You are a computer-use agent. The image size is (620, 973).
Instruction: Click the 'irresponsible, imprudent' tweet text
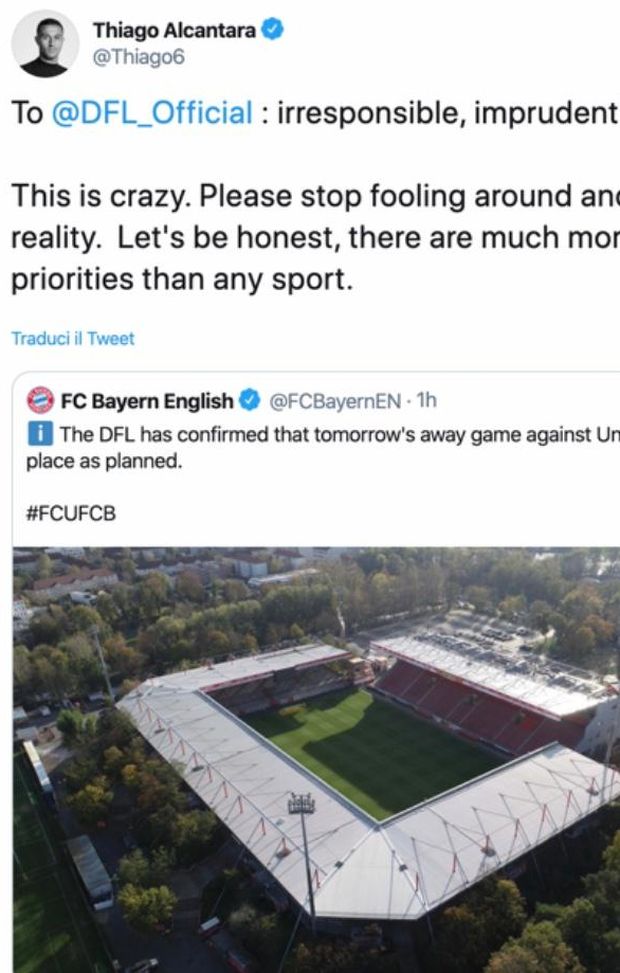[445, 113]
